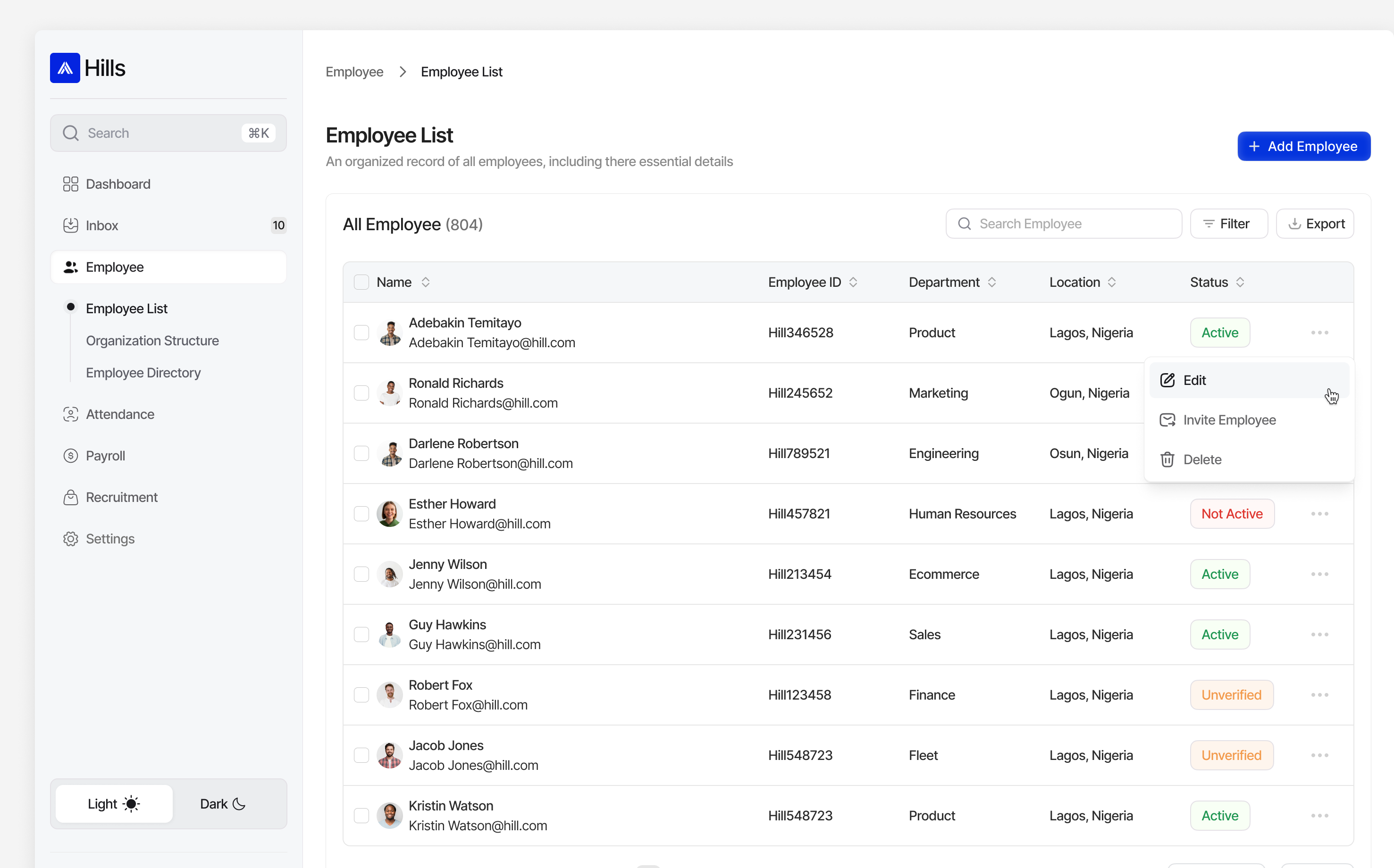Check the select-all checkbox in table header
The height and width of the screenshot is (868, 1394).
point(361,282)
